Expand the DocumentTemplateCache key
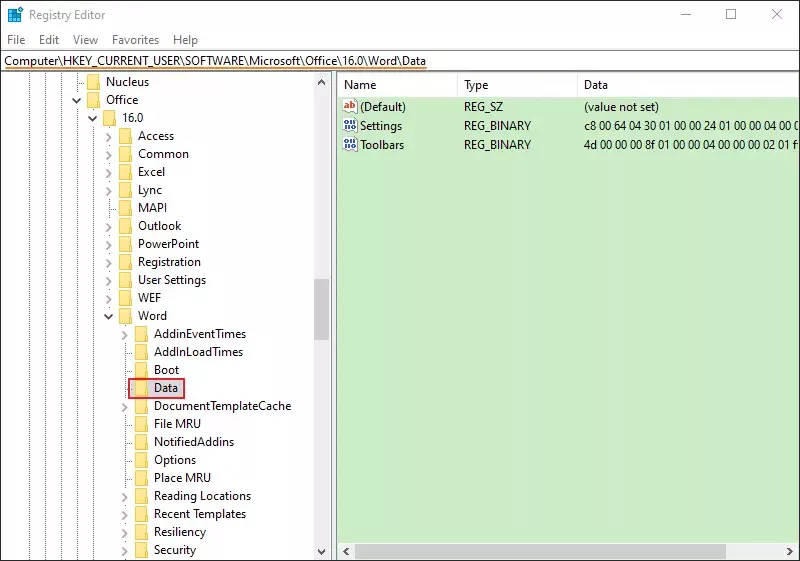 coord(124,406)
